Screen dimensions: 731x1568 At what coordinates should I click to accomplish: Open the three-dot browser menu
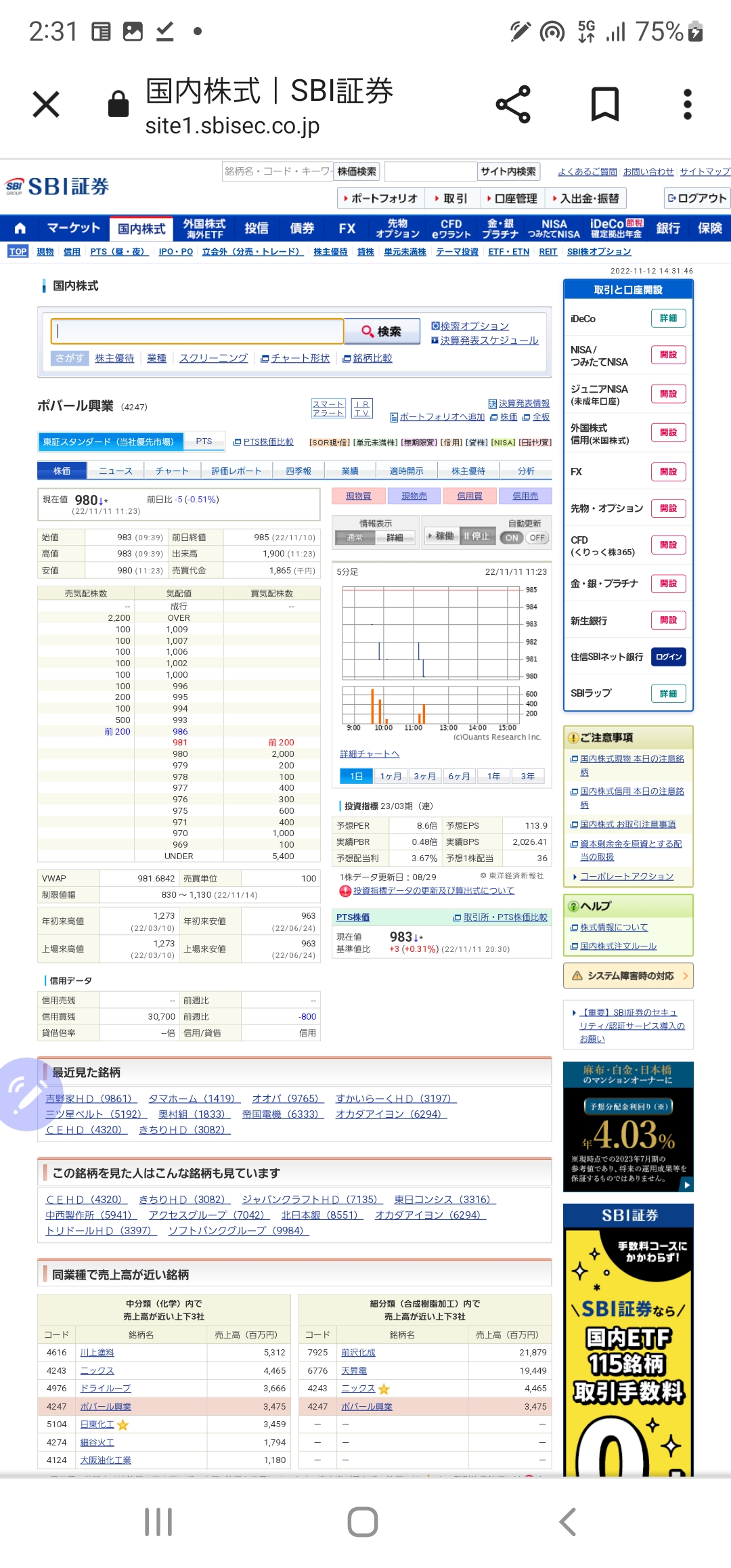point(688,104)
